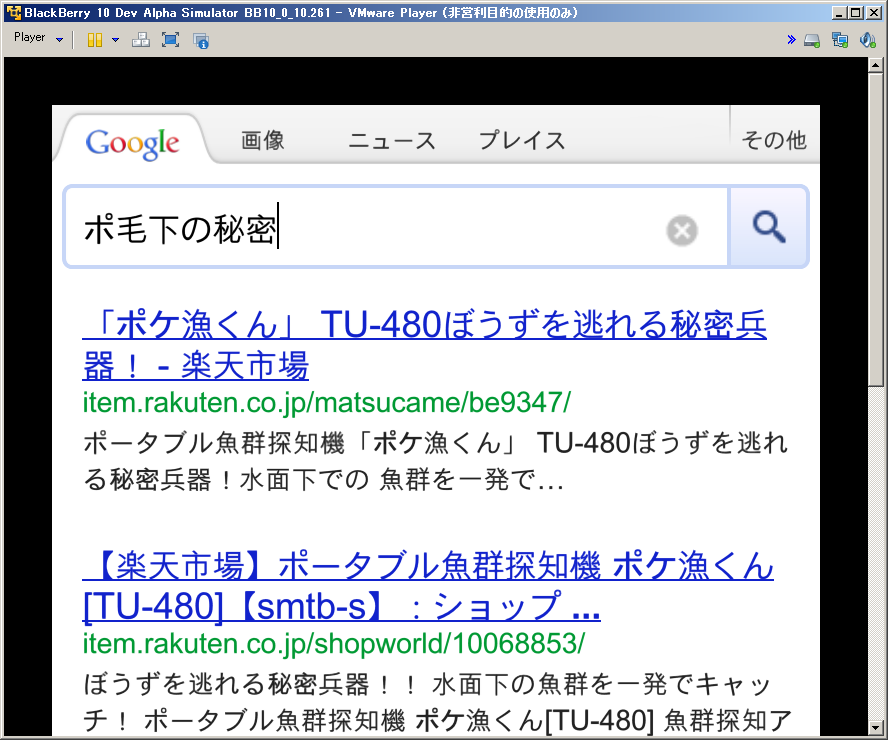
Task: Open the 【楽天市場】ポータブル魚群探知機 result link
Action: click(428, 586)
